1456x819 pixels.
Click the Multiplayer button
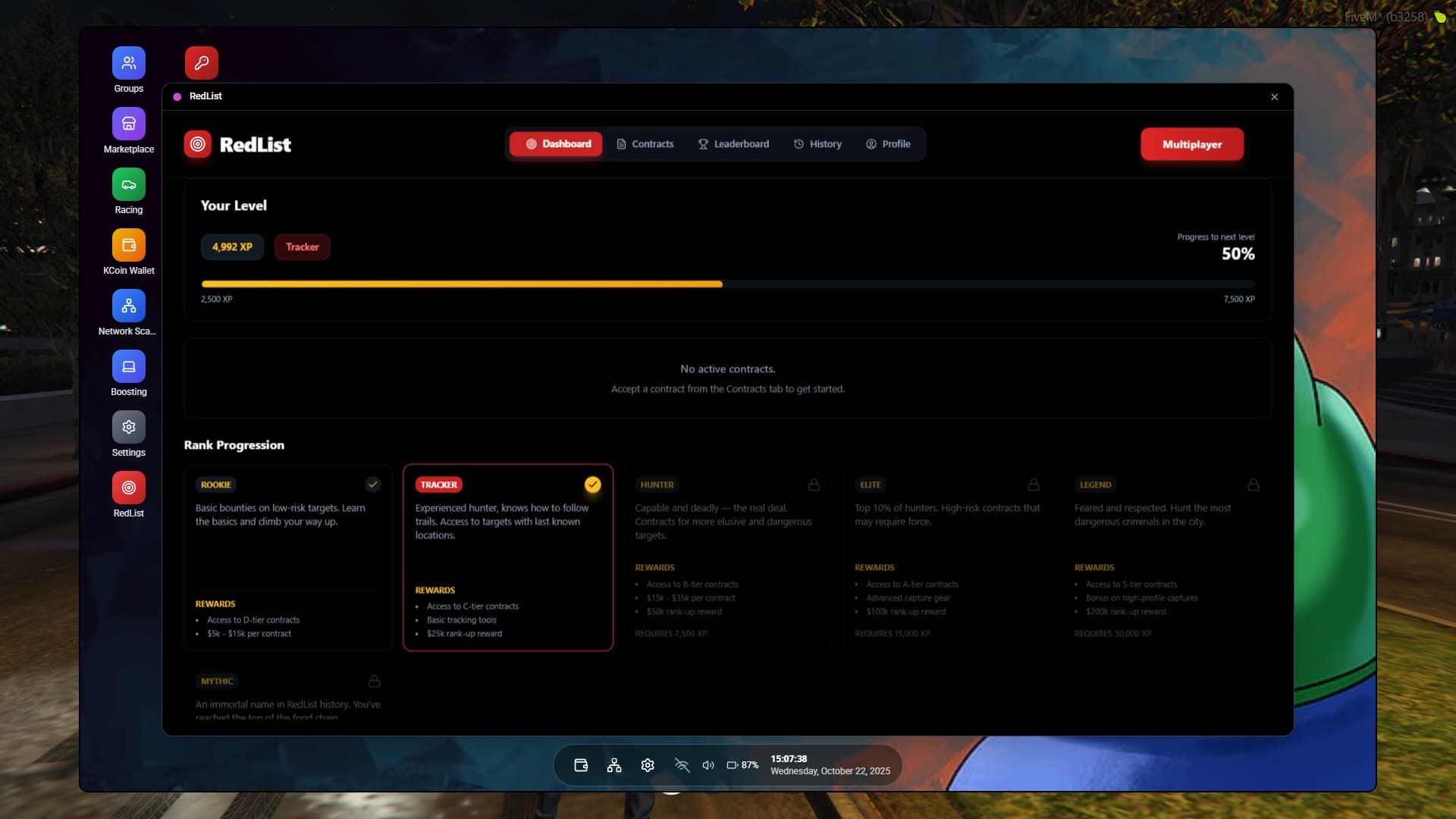click(1191, 143)
